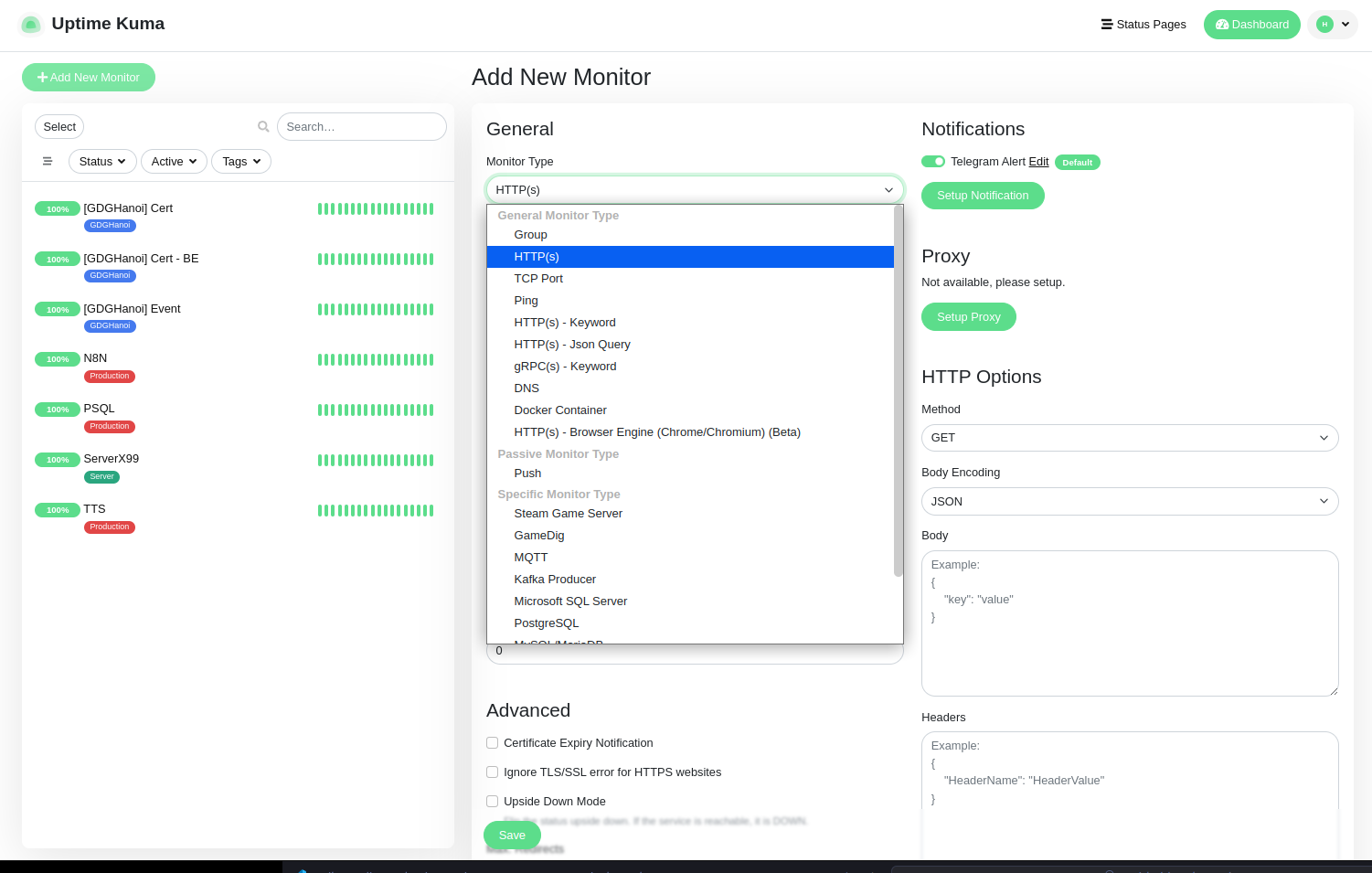Select TCP Port monitor type

pos(690,279)
